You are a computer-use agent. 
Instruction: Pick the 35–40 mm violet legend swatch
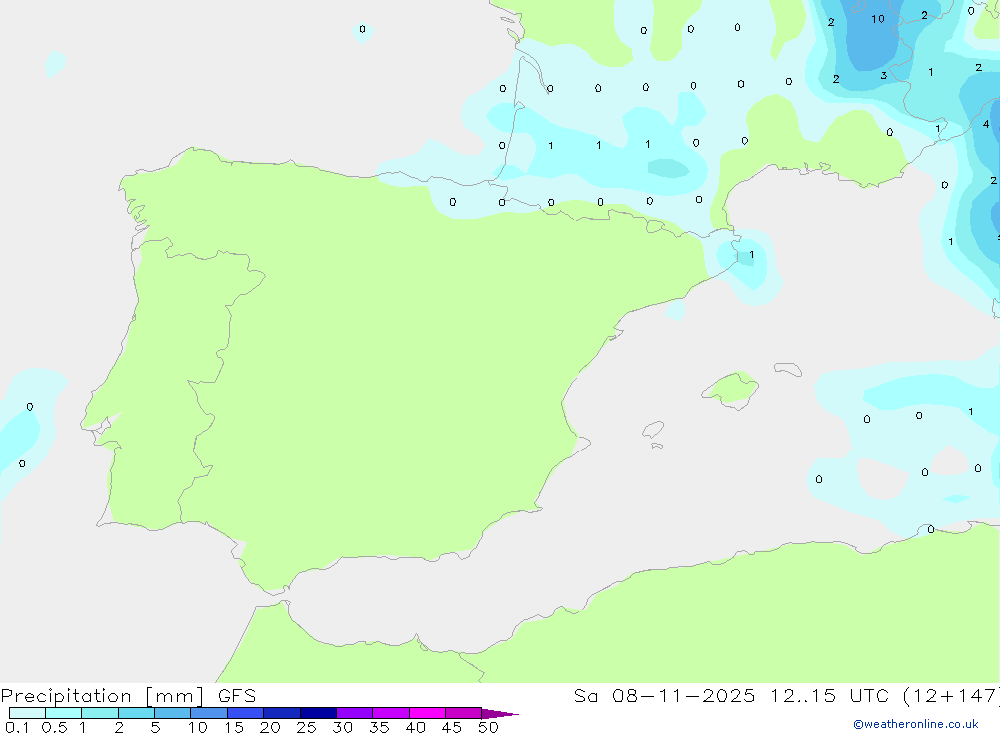point(391,713)
